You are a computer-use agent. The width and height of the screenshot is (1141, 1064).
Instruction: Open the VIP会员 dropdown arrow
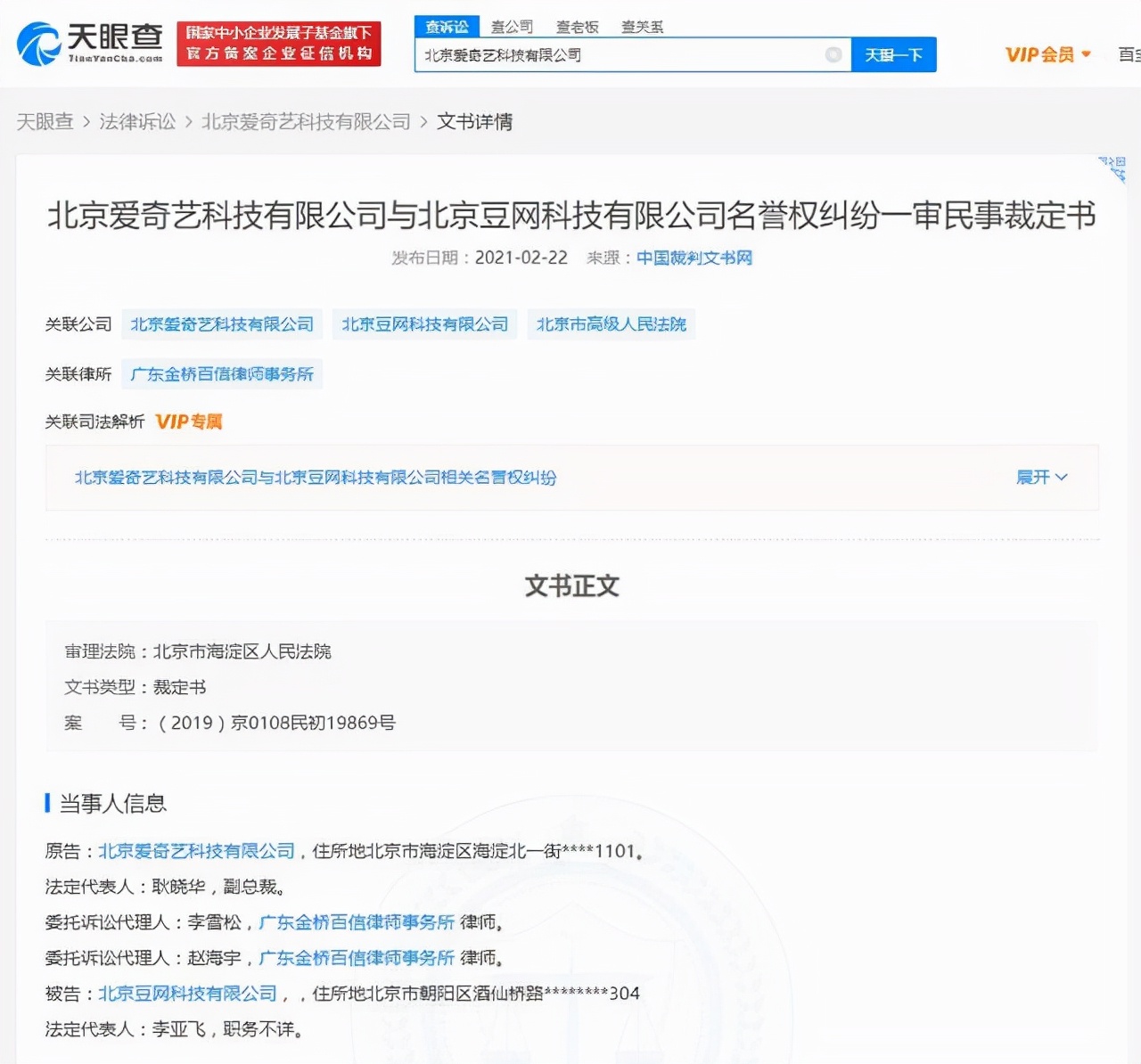point(1084,54)
